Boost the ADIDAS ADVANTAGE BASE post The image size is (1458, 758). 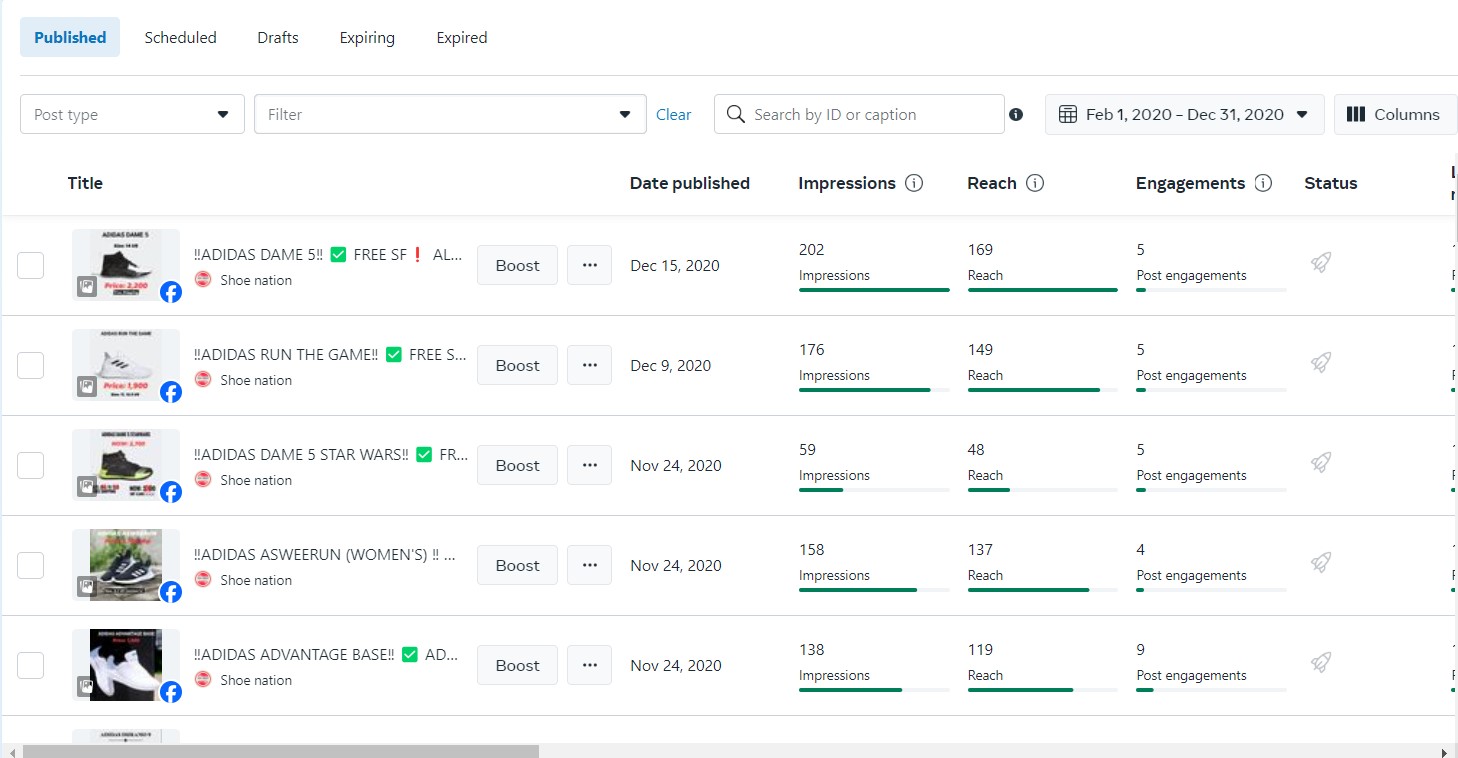(517, 665)
